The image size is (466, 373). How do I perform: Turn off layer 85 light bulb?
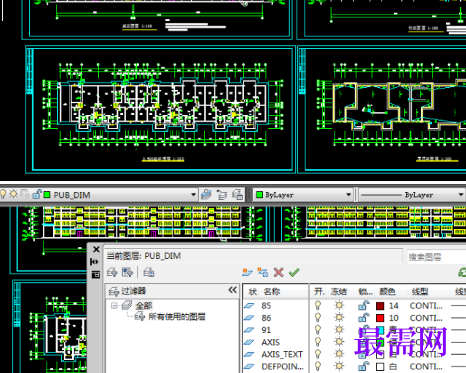(x=318, y=305)
